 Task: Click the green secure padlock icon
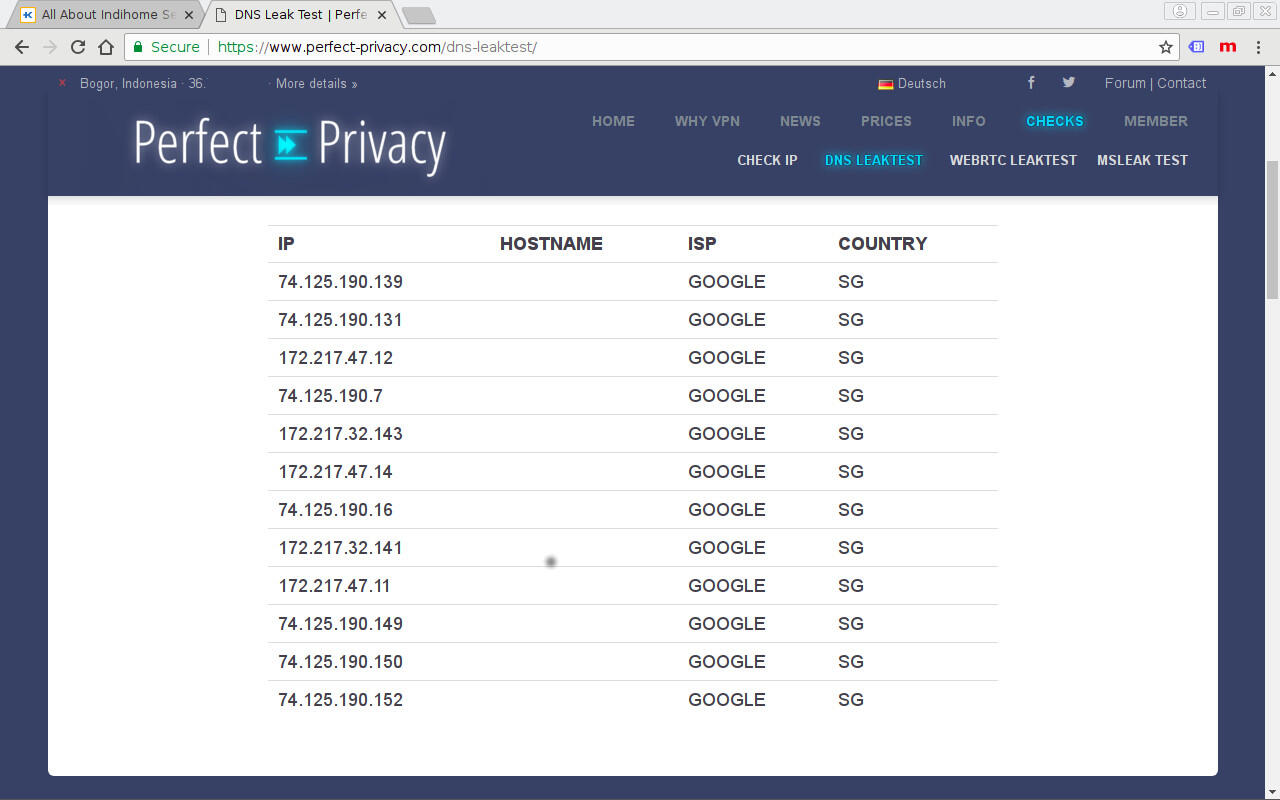[x=138, y=47]
